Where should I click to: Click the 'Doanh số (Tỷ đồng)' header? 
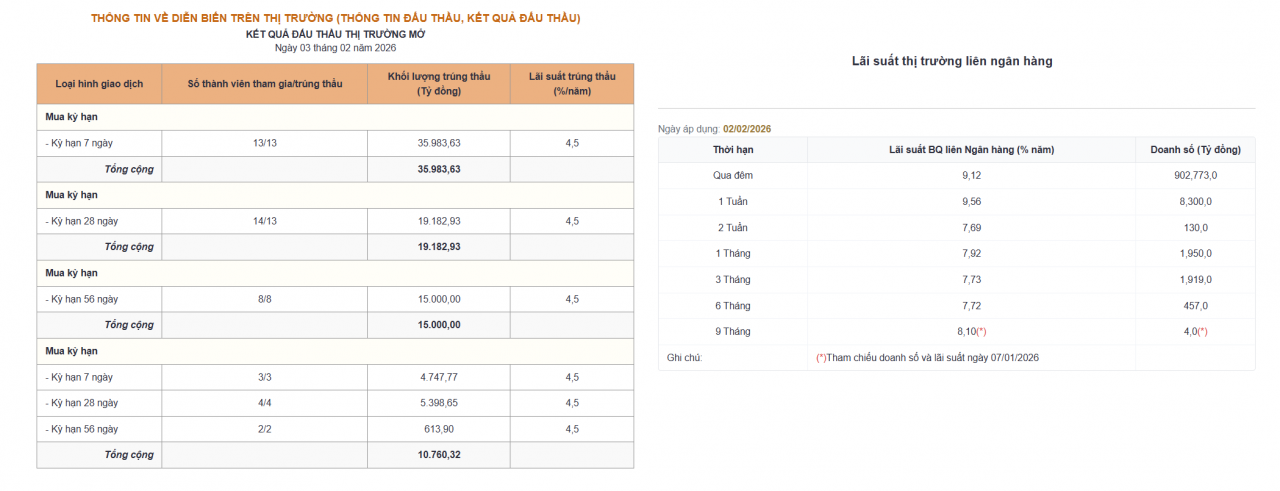pyautogui.click(x=1195, y=150)
